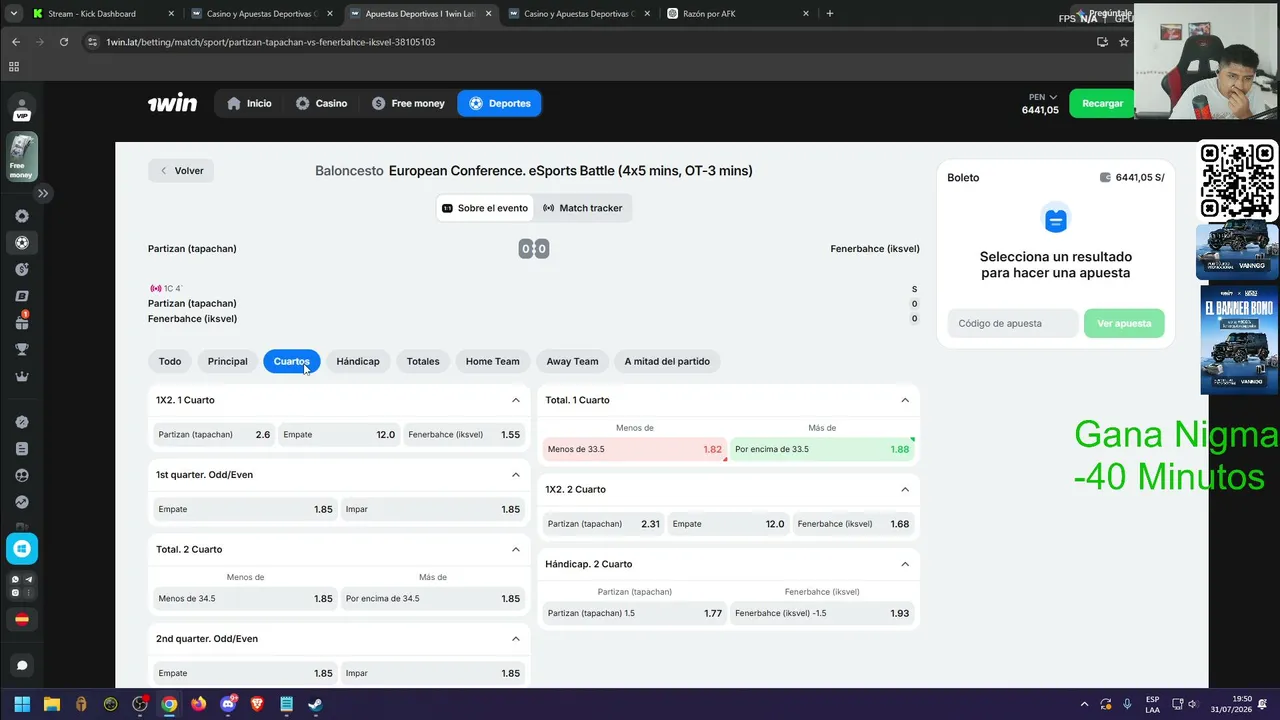The height and width of the screenshot is (720, 1280).
Task: Open the El Banner Bono promo image
Action: coord(1239,340)
